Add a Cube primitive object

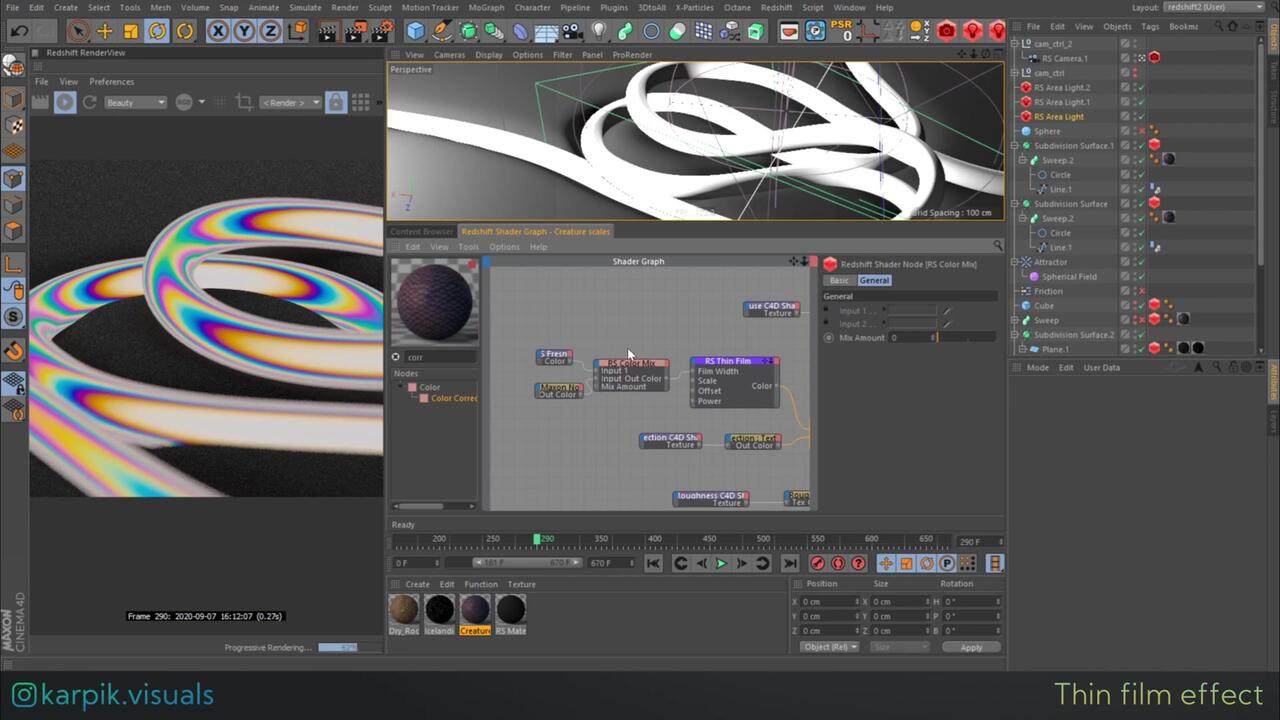(x=416, y=31)
